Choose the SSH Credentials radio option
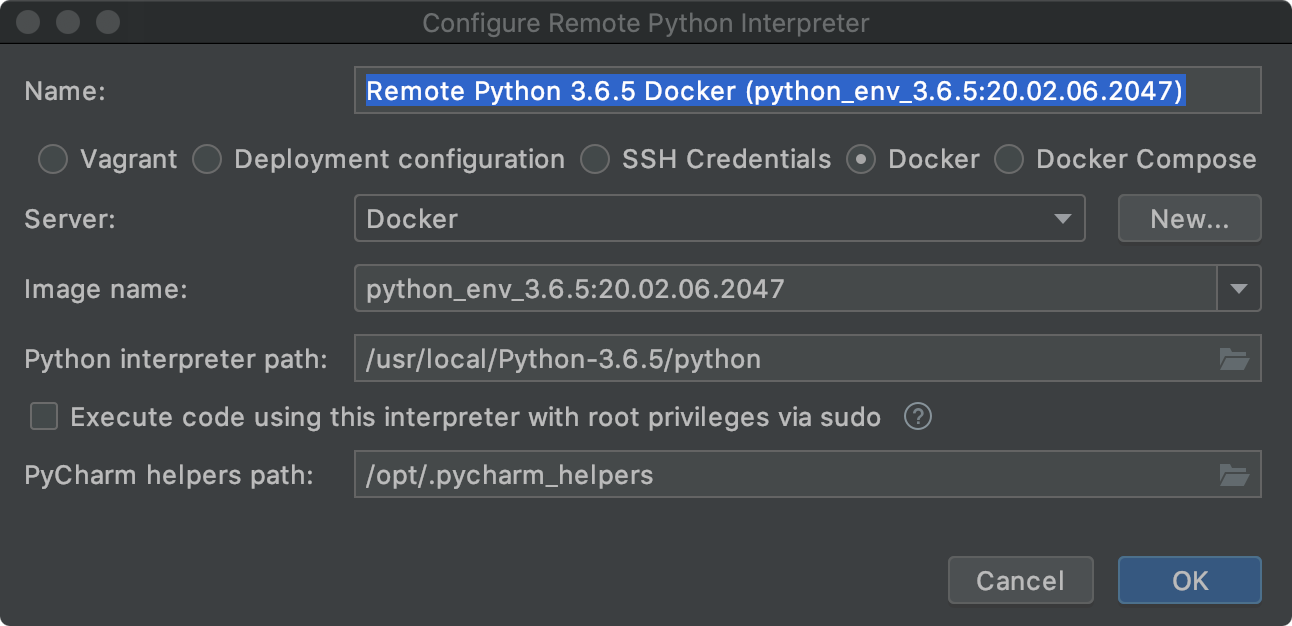Screen dimensions: 1292x626 click(x=595, y=160)
